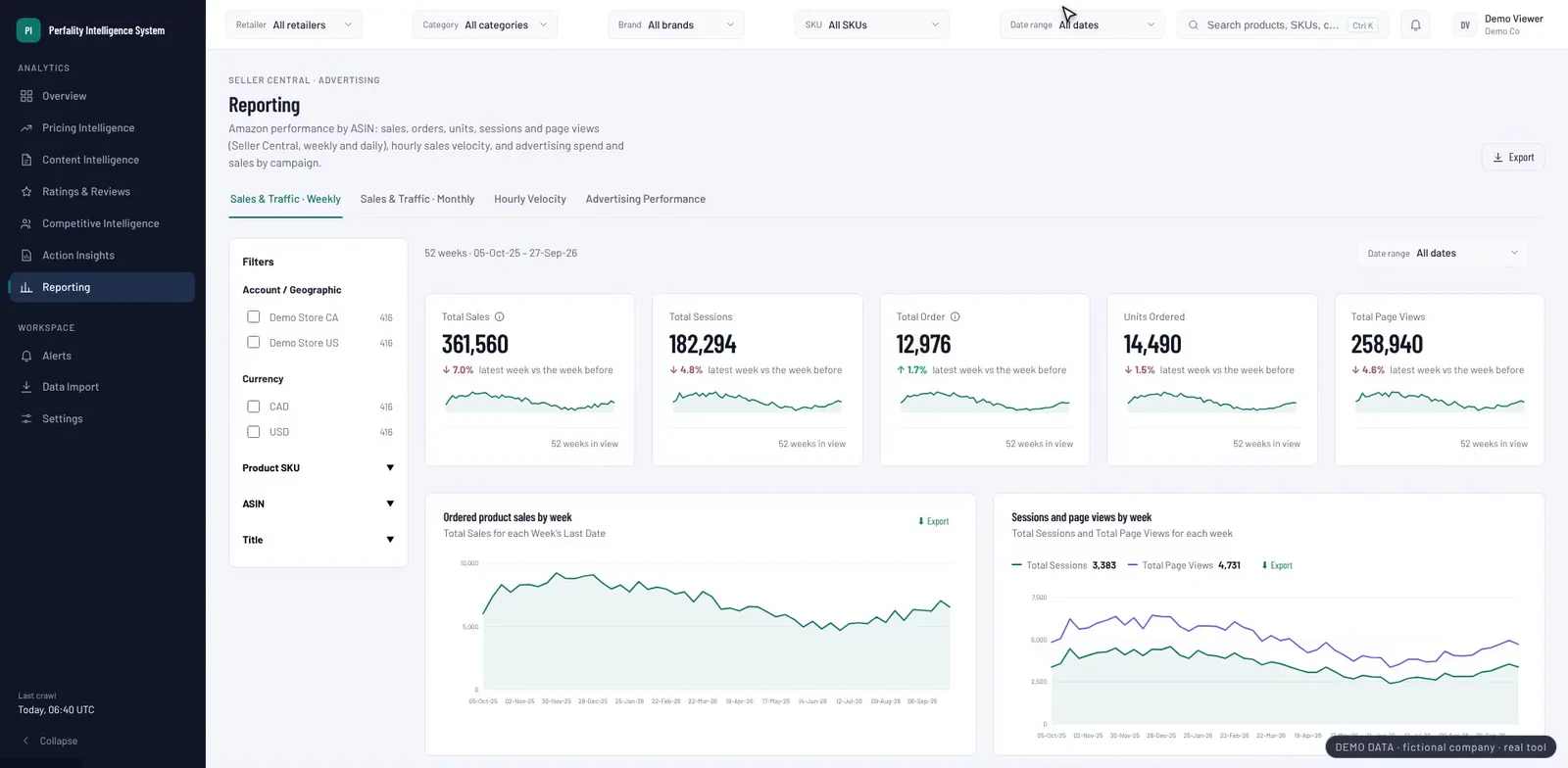Open the Retailer dropdown
This screenshot has width=1568, height=768.
coord(294,25)
